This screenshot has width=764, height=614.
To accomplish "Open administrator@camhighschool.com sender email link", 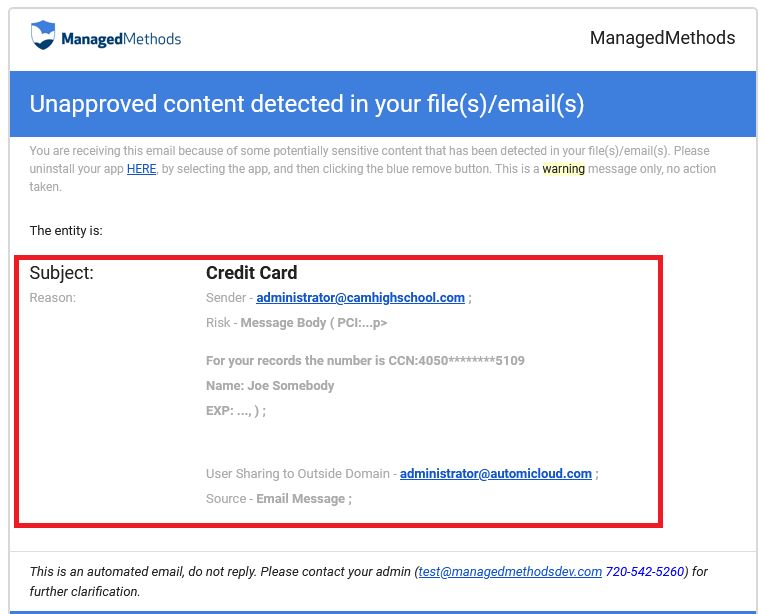I will [x=360, y=297].
